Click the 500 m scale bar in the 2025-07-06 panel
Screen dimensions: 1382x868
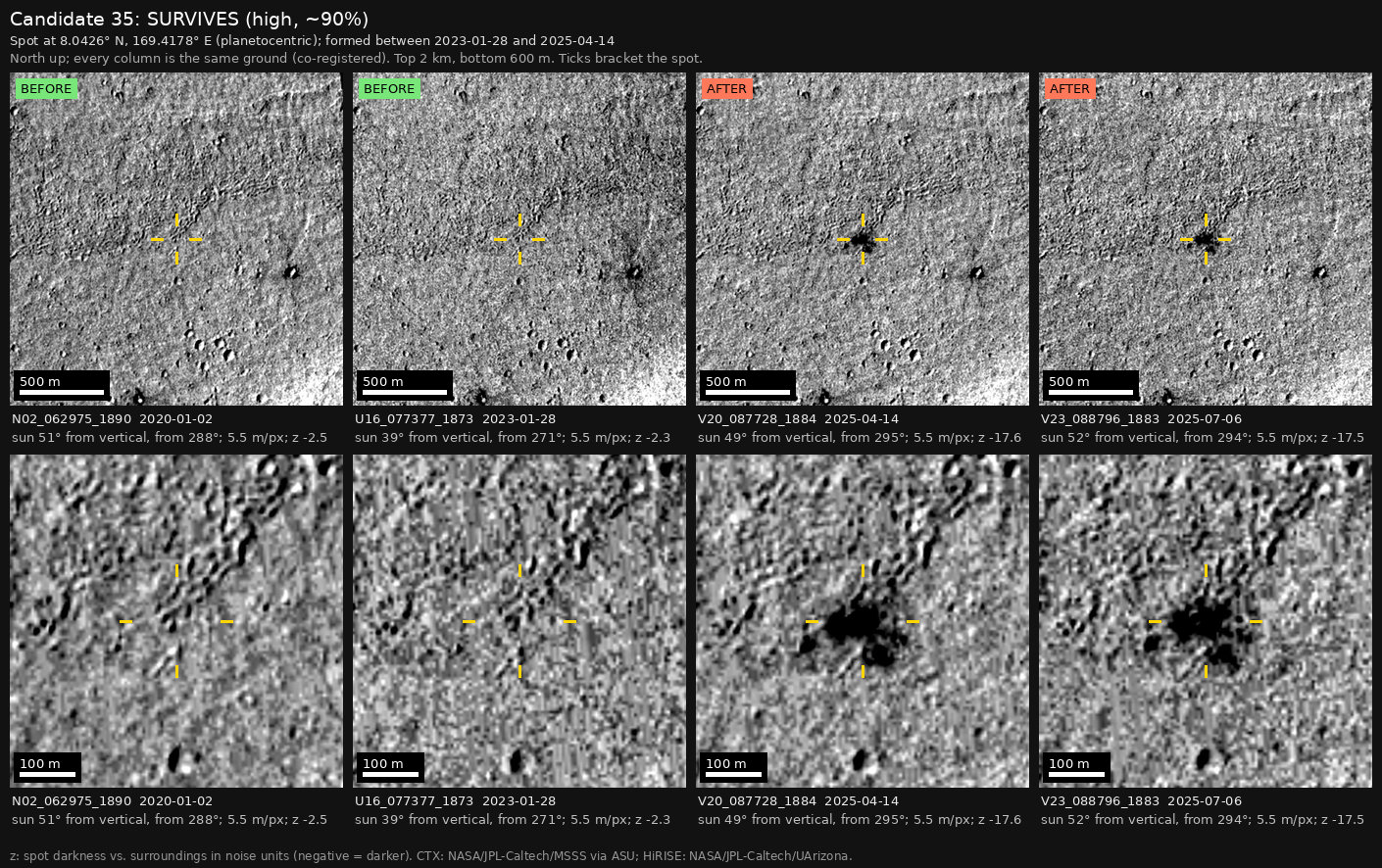pos(1091,385)
